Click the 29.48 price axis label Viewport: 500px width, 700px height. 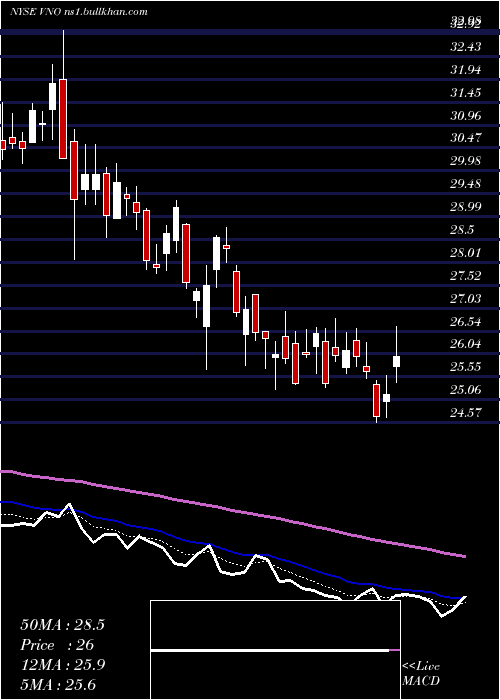(x=466, y=183)
